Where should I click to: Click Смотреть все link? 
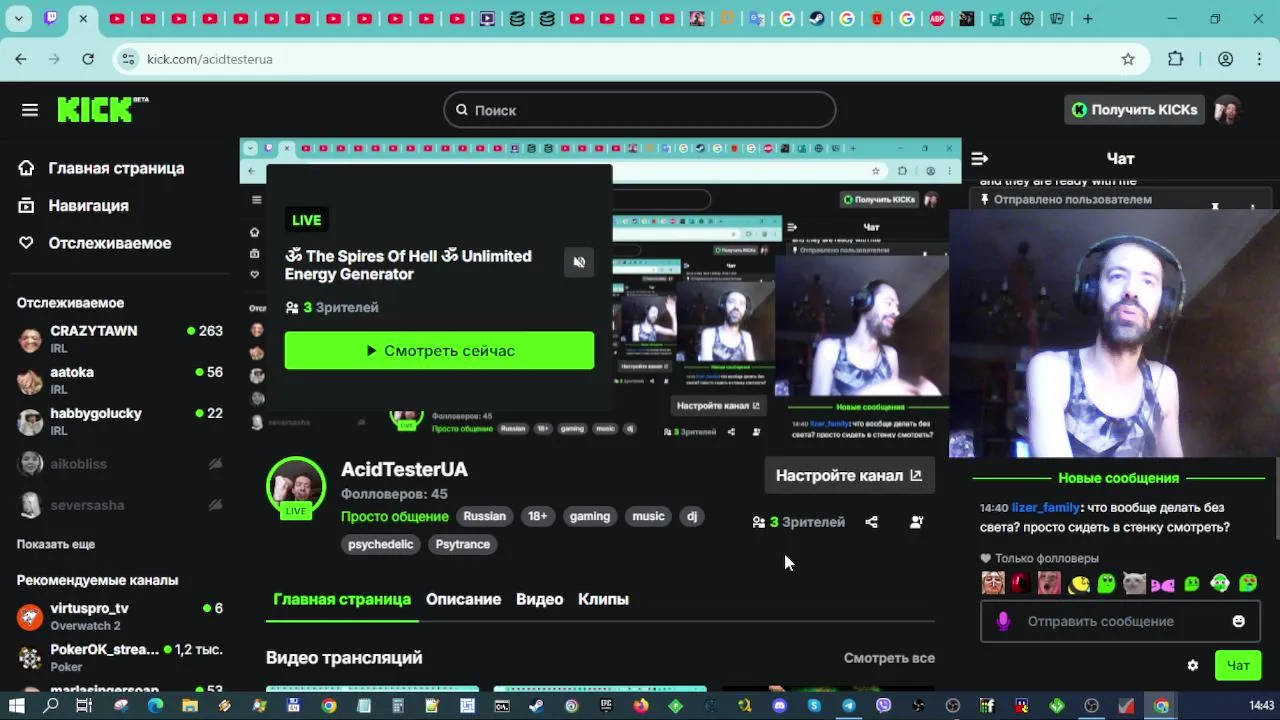(889, 658)
